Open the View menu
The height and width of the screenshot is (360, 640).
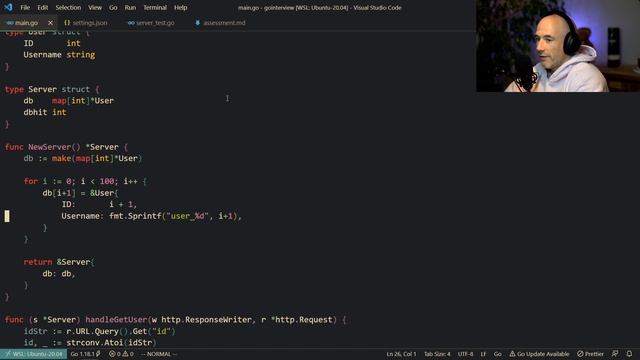(95, 7)
